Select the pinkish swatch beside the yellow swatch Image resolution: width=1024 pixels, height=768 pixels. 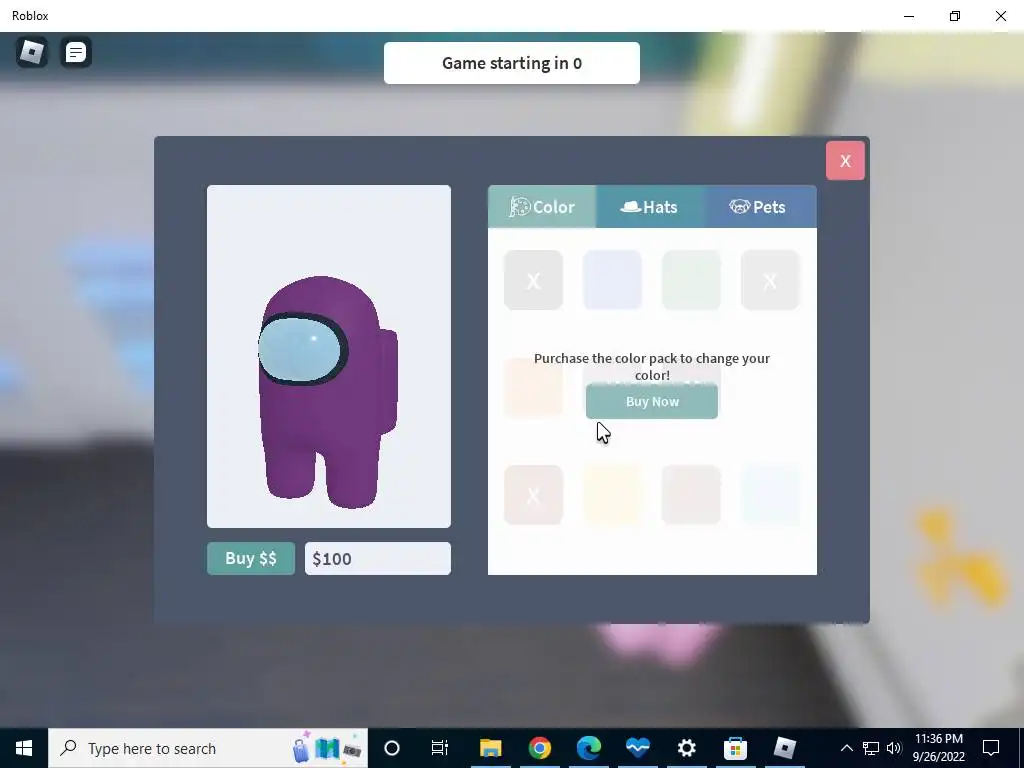pyautogui.click(x=691, y=495)
